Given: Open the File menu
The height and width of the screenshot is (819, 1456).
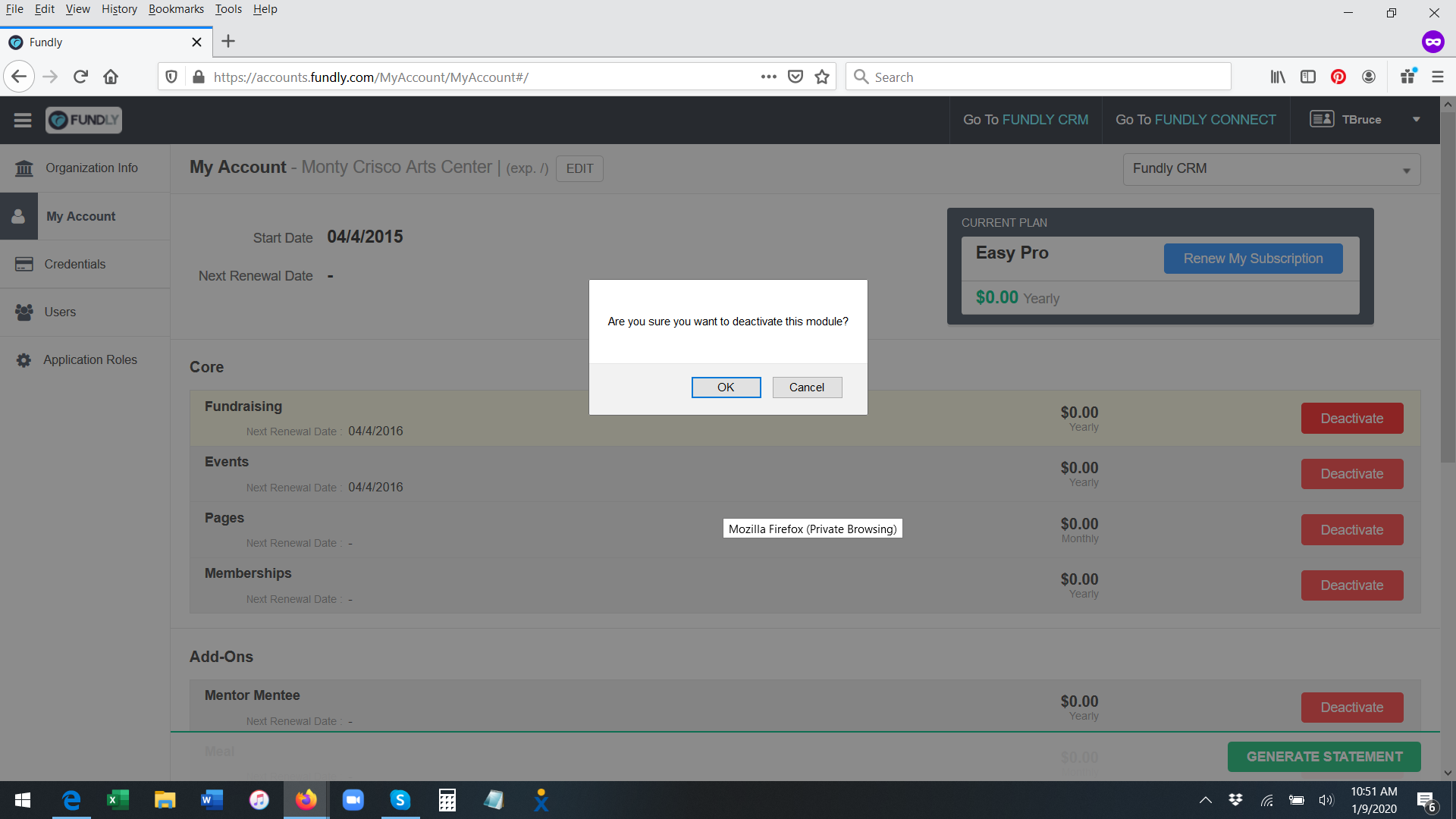Looking at the screenshot, I should 14,9.
